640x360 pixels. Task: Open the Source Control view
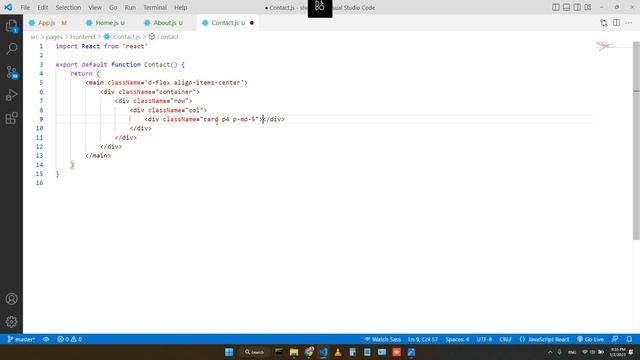[x=11, y=72]
